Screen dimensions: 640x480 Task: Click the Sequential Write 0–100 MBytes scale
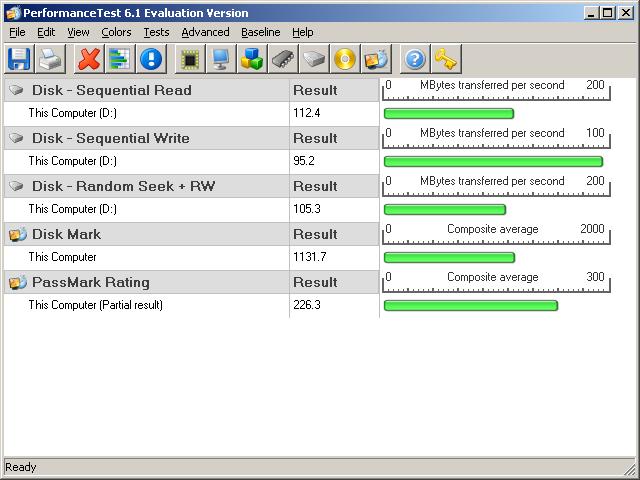[x=496, y=138]
